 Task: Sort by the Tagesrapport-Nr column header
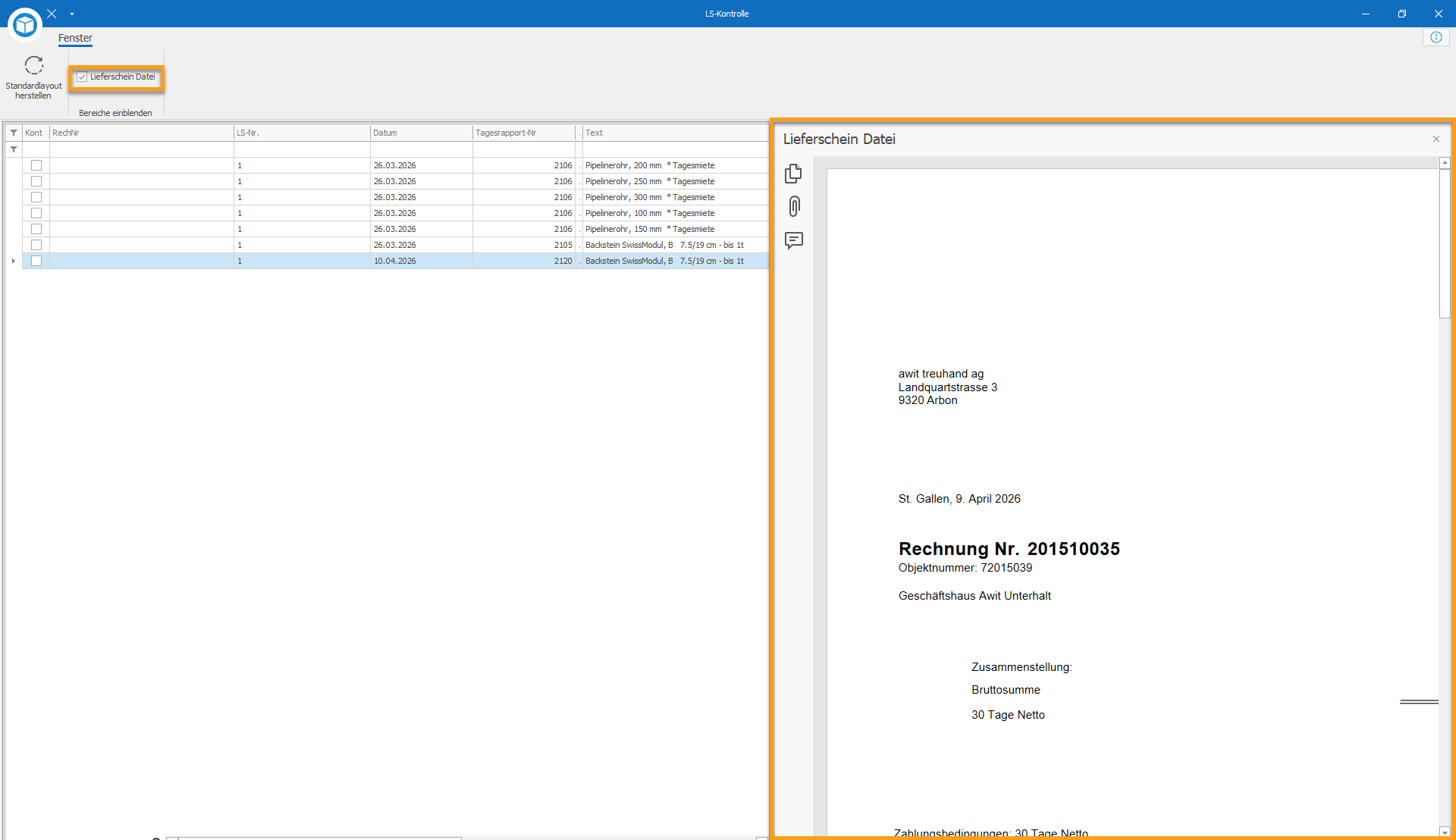coord(524,133)
